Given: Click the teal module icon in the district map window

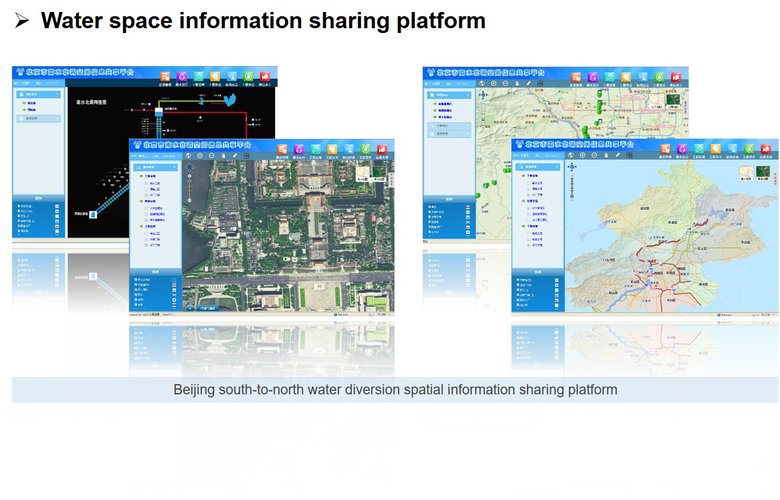Looking at the screenshot, I should [699, 149].
